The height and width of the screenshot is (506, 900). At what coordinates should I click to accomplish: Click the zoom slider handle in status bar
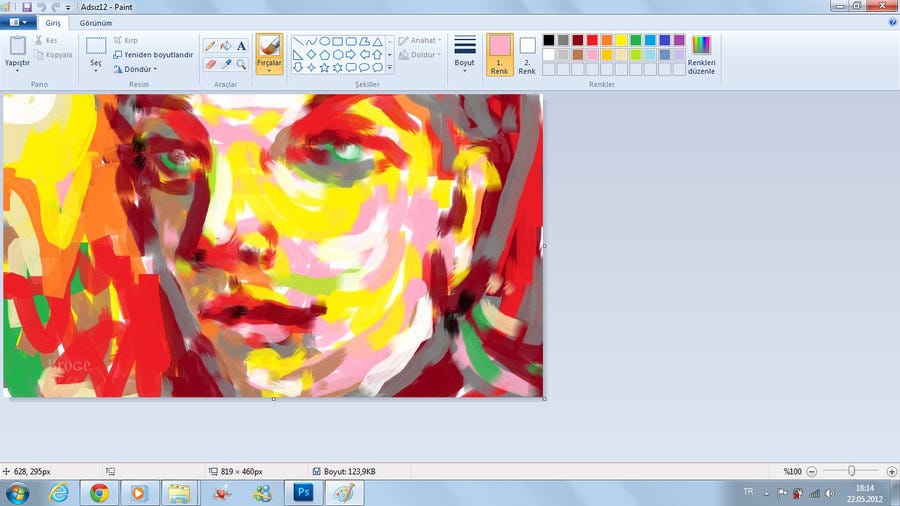coord(852,471)
